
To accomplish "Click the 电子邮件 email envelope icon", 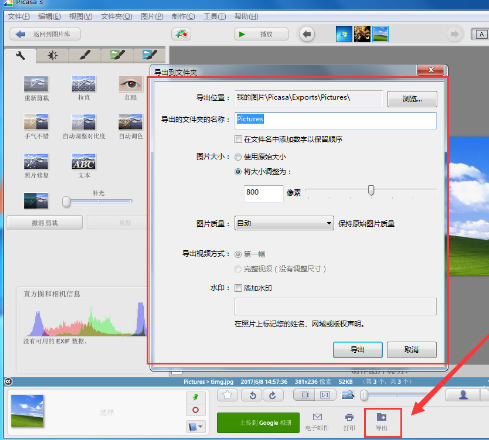I will (317, 417).
